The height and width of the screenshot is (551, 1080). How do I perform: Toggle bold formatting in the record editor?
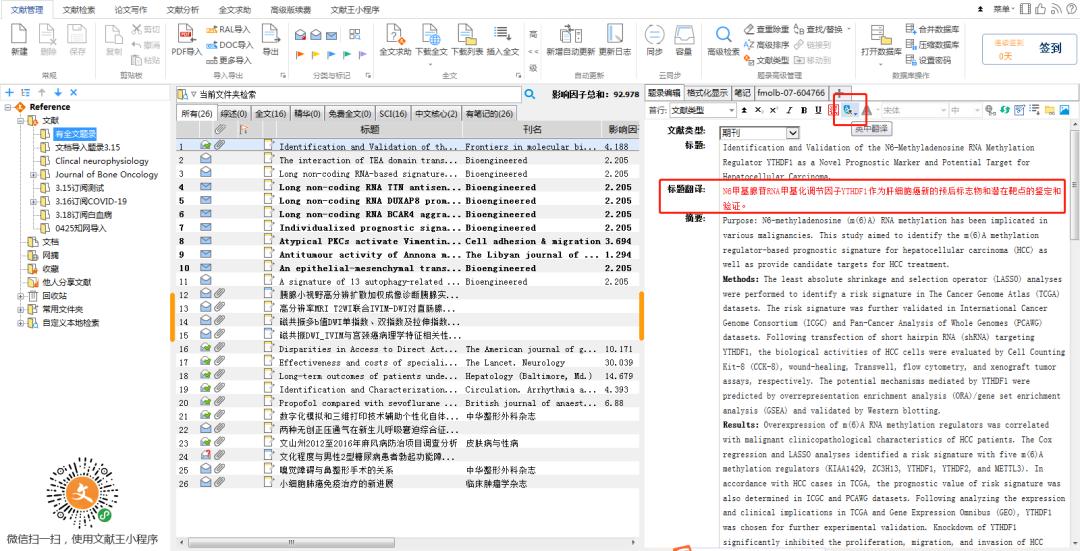(x=802, y=109)
